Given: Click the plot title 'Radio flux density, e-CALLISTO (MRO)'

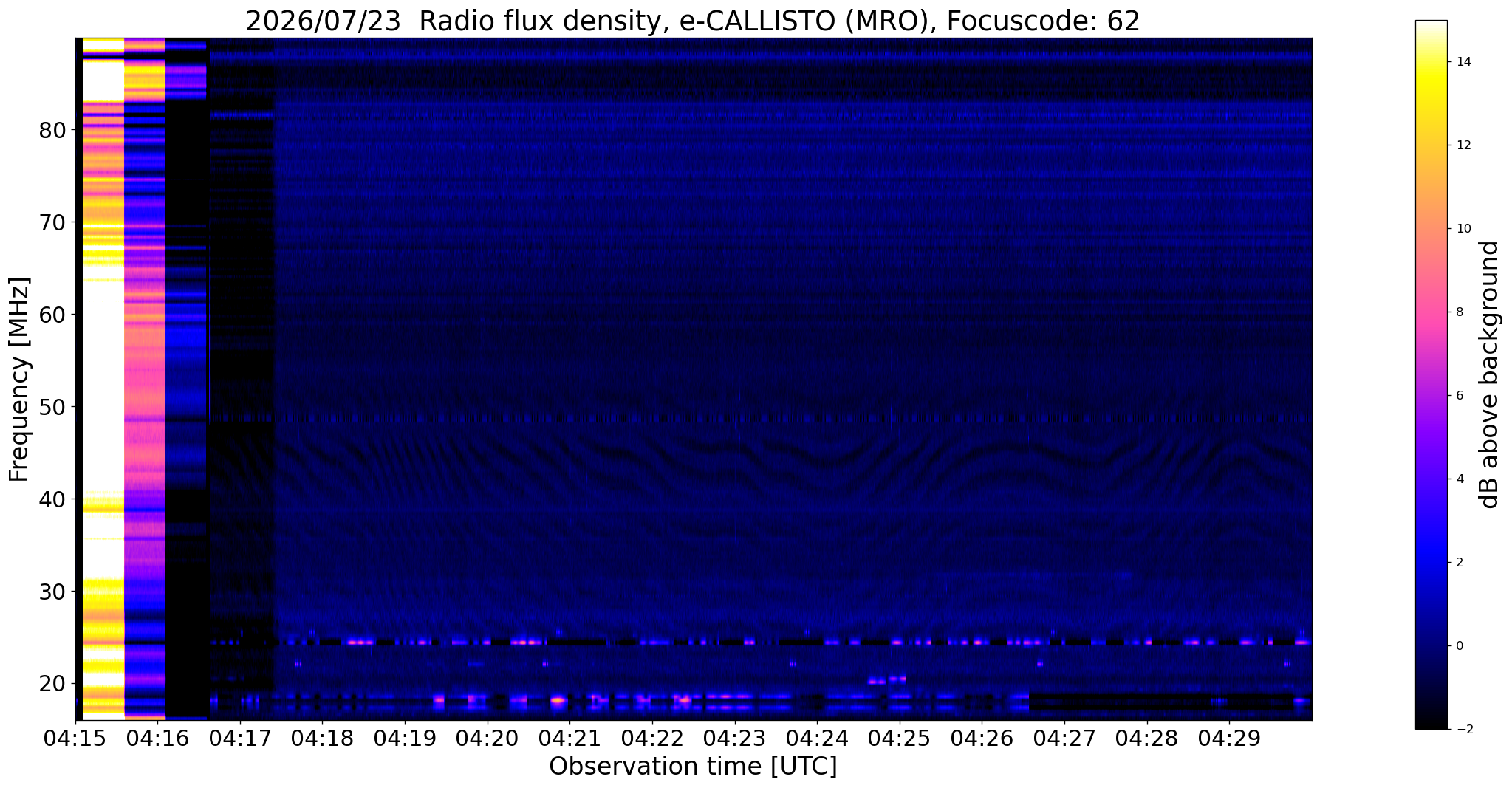Looking at the screenshot, I should pyautogui.click(x=673, y=21).
